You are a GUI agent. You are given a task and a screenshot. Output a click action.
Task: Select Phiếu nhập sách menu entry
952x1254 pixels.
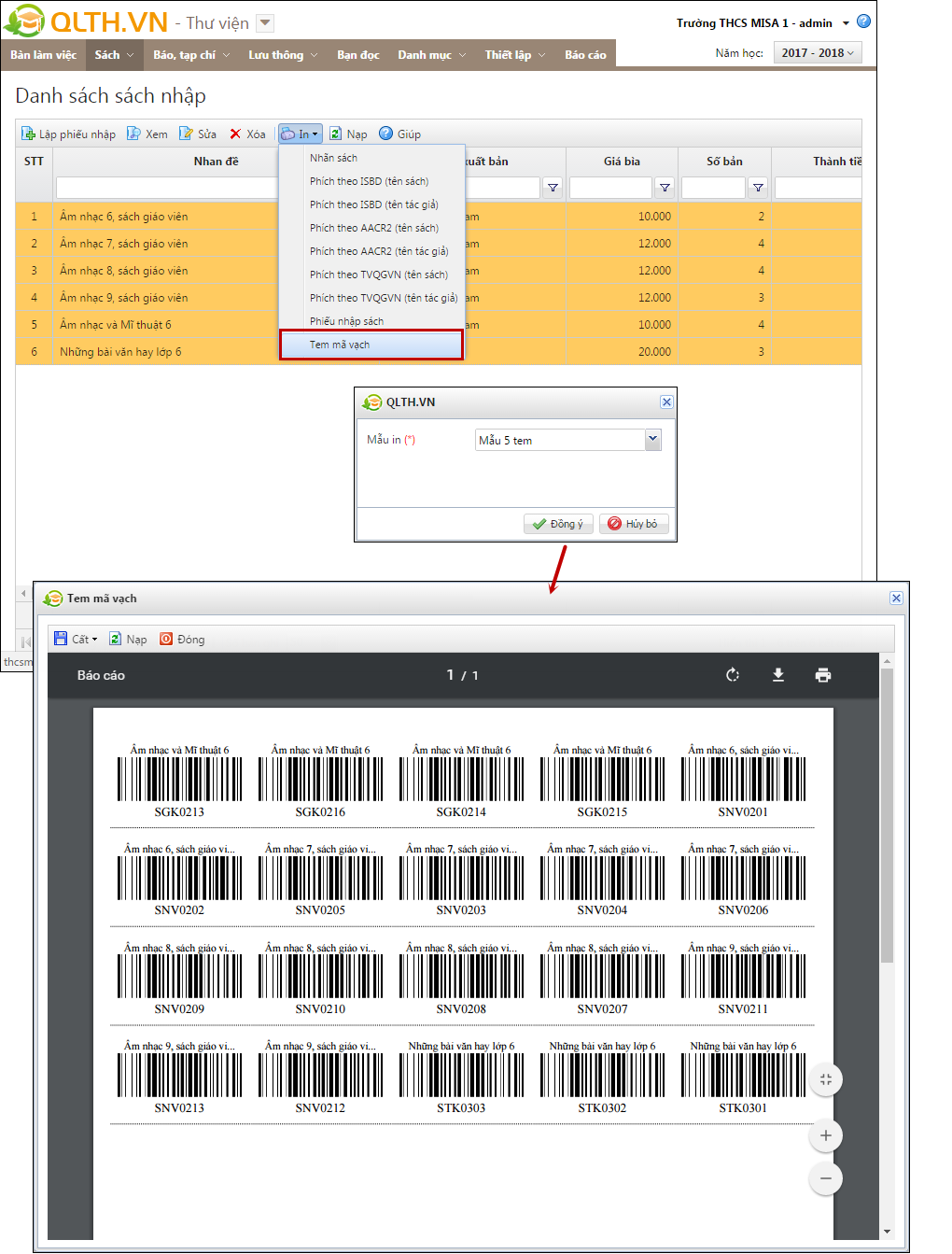point(371,321)
